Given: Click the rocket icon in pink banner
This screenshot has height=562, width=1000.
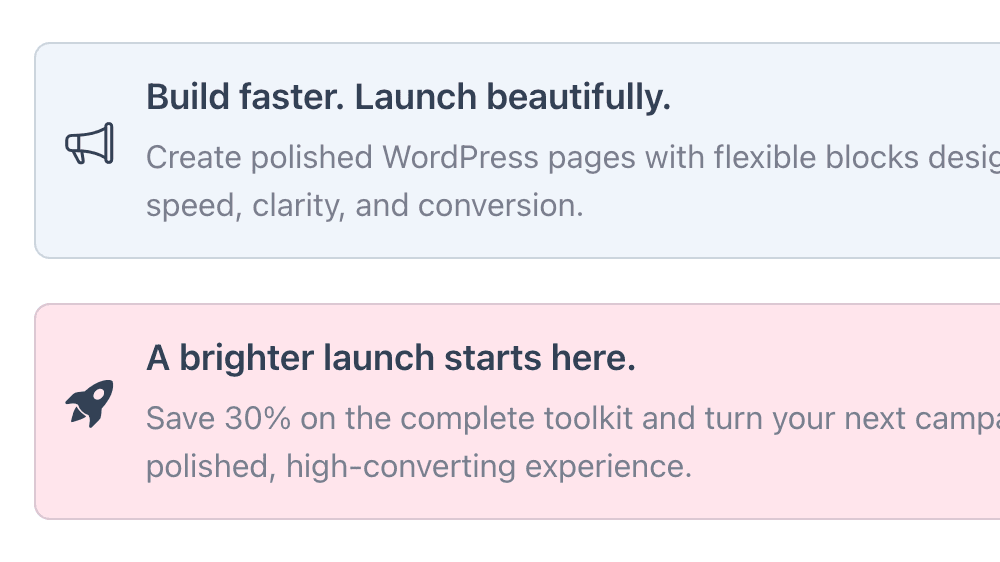Looking at the screenshot, I should coord(89,404).
